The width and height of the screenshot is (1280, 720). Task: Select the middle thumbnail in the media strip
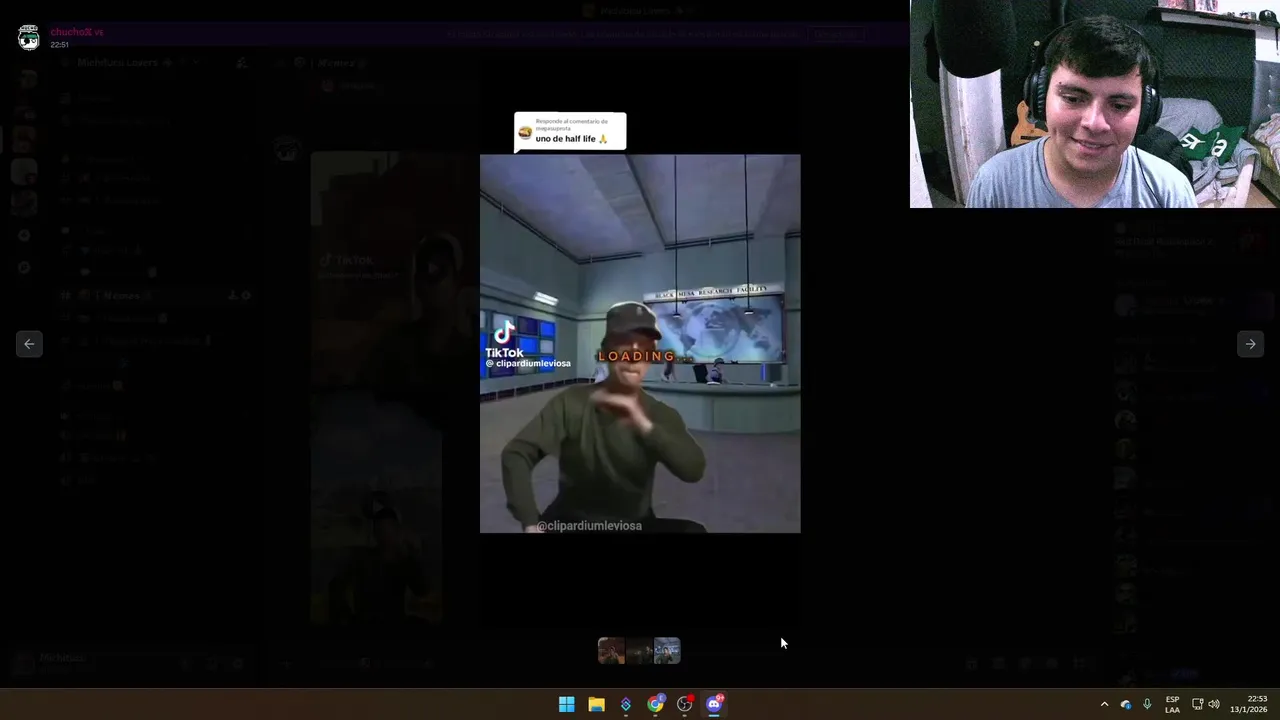[x=639, y=651]
